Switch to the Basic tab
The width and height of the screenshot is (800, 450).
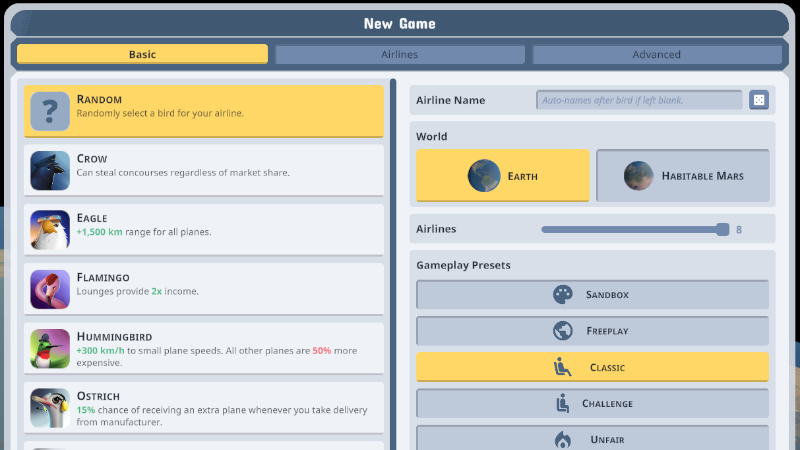click(142, 54)
